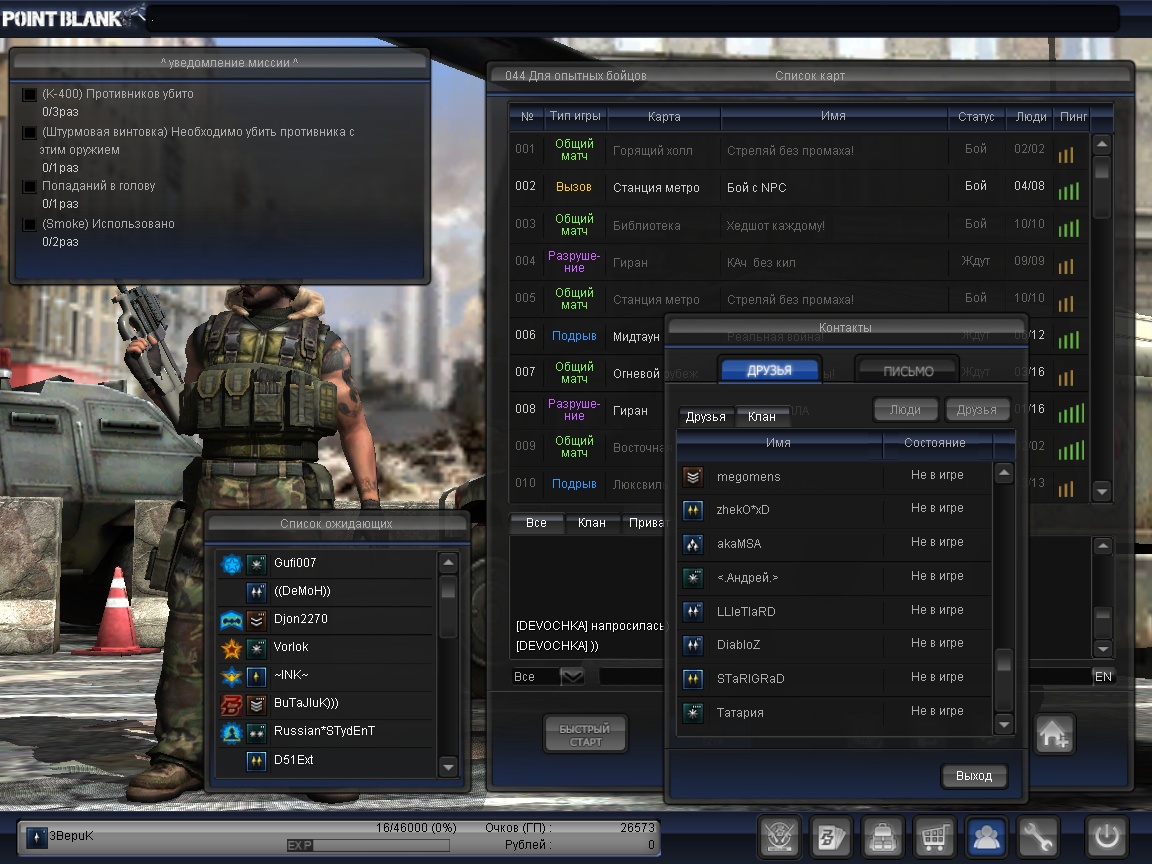The image size is (1152, 864).
Task: Open the inventory backpack icon
Action: pyautogui.click(x=882, y=836)
